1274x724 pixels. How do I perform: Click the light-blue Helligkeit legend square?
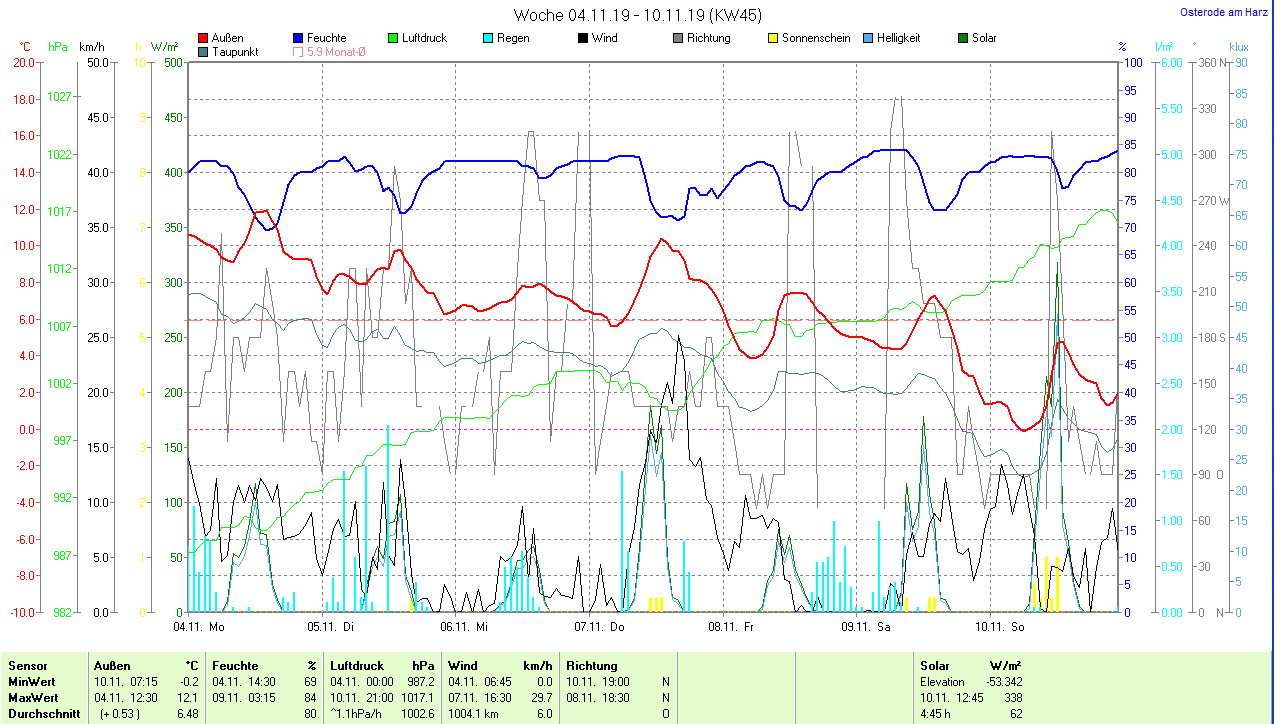pos(868,38)
